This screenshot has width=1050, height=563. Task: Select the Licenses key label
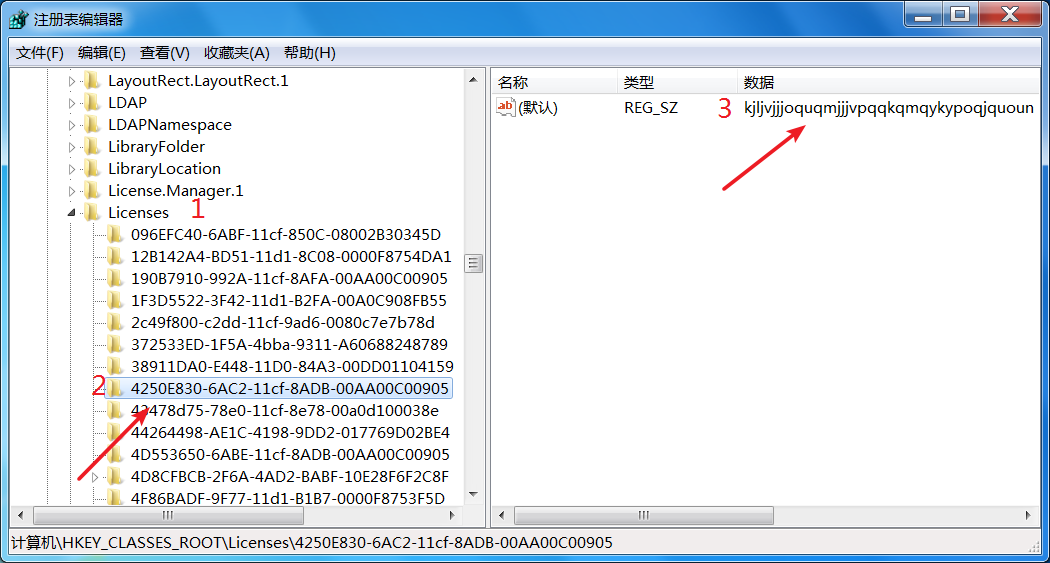[x=138, y=213]
